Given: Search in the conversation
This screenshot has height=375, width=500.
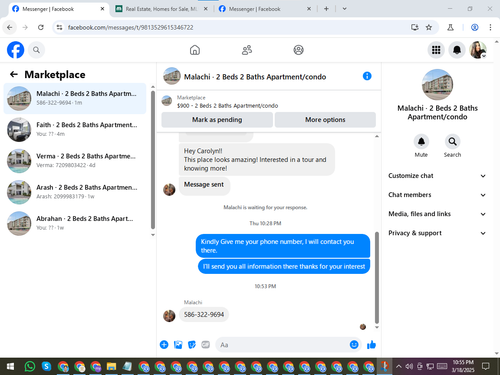Looking at the screenshot, I should pyautogui.click(x=452, y=142).
